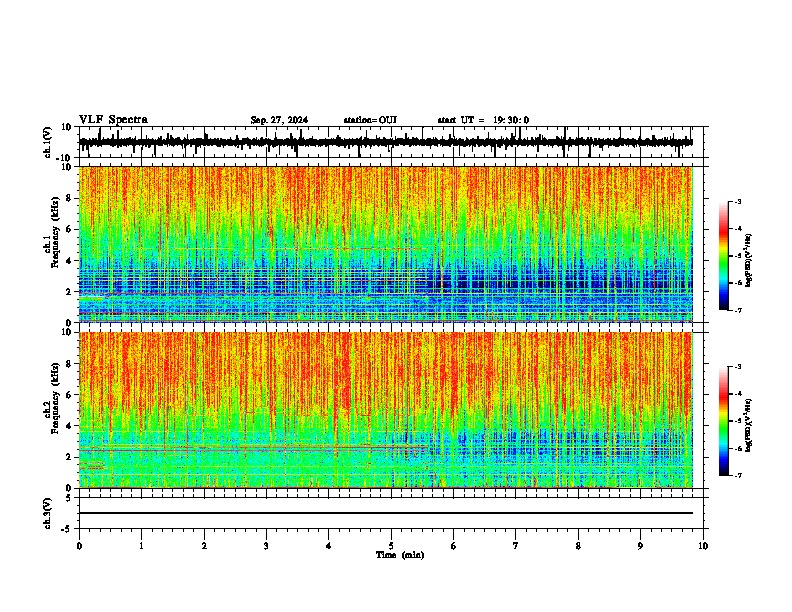Click the "start UT = 19:30: 0" label
The height and width of the screenshot is (612, 792).
pyautogui.click(x=483, y=120)
